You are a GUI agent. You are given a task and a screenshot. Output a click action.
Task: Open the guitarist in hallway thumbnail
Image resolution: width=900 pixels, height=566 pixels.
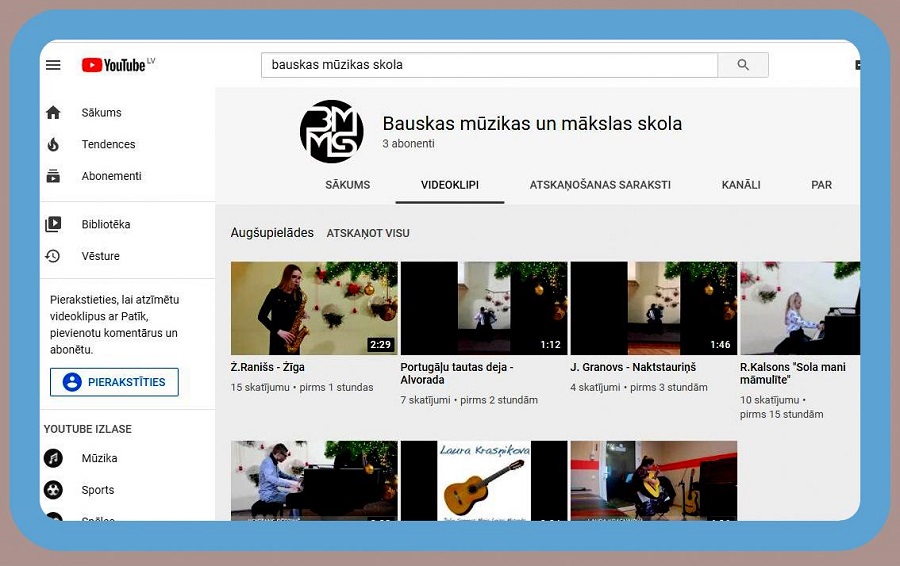pos(654,480)
